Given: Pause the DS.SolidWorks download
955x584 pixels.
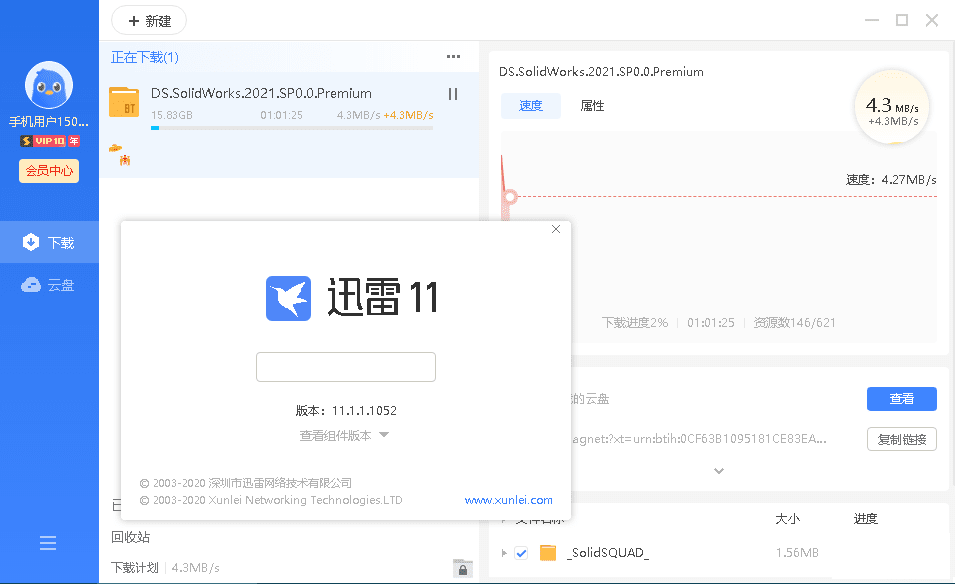Looking at the screenshot, I should [453, 94].
